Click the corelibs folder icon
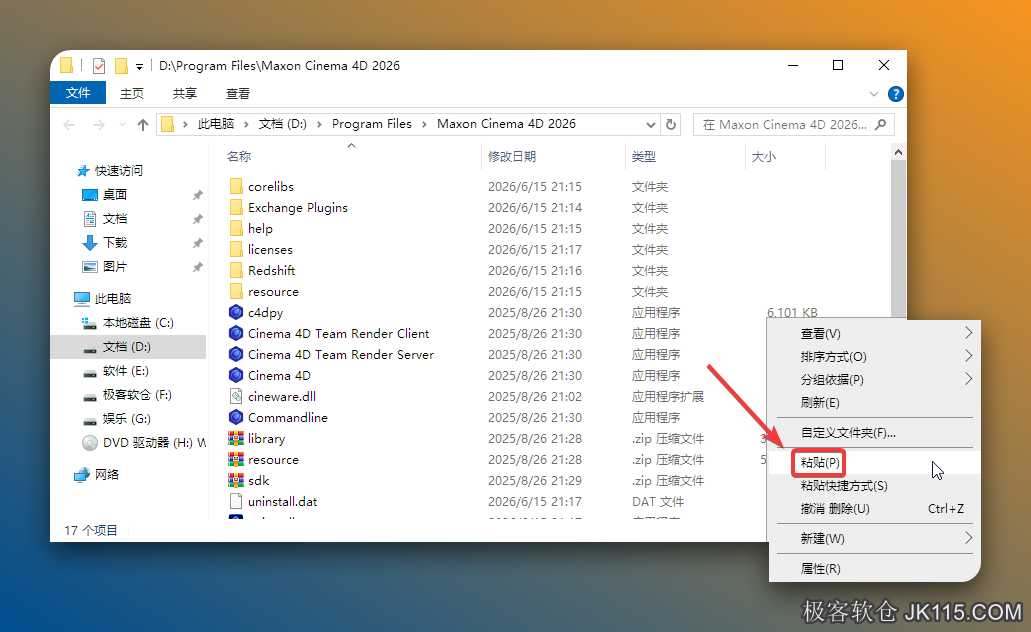This screenshot has width=1031, height=632. coord(236,186)
